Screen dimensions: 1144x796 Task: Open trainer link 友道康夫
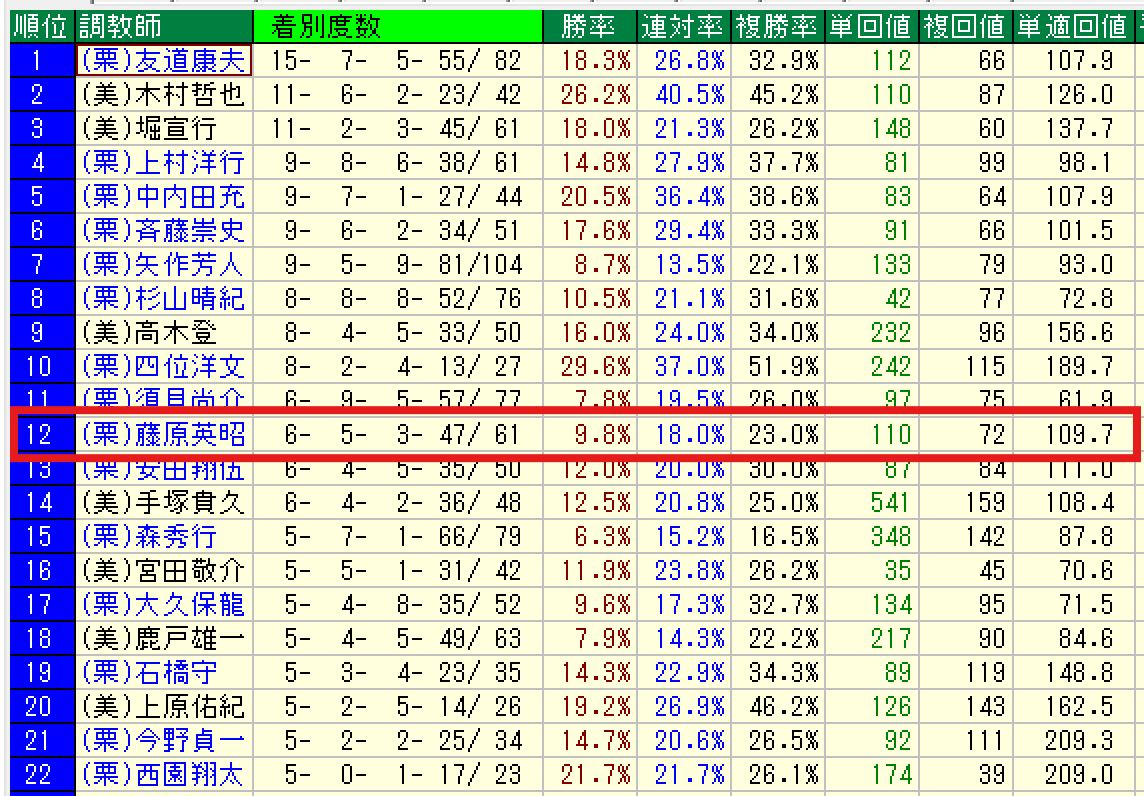(x=163, y=61)
